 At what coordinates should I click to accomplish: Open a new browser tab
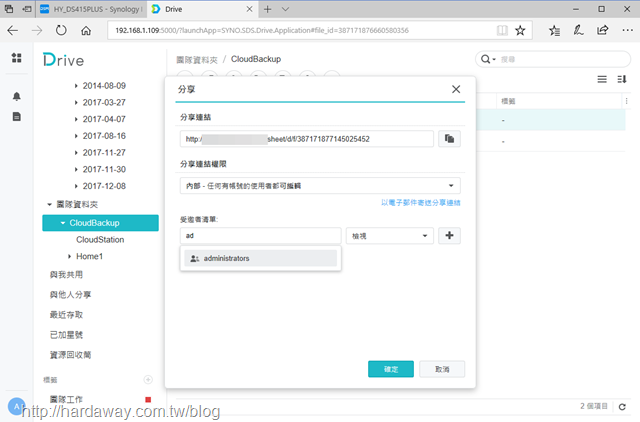pyautogui.click(x=267, y=9)
